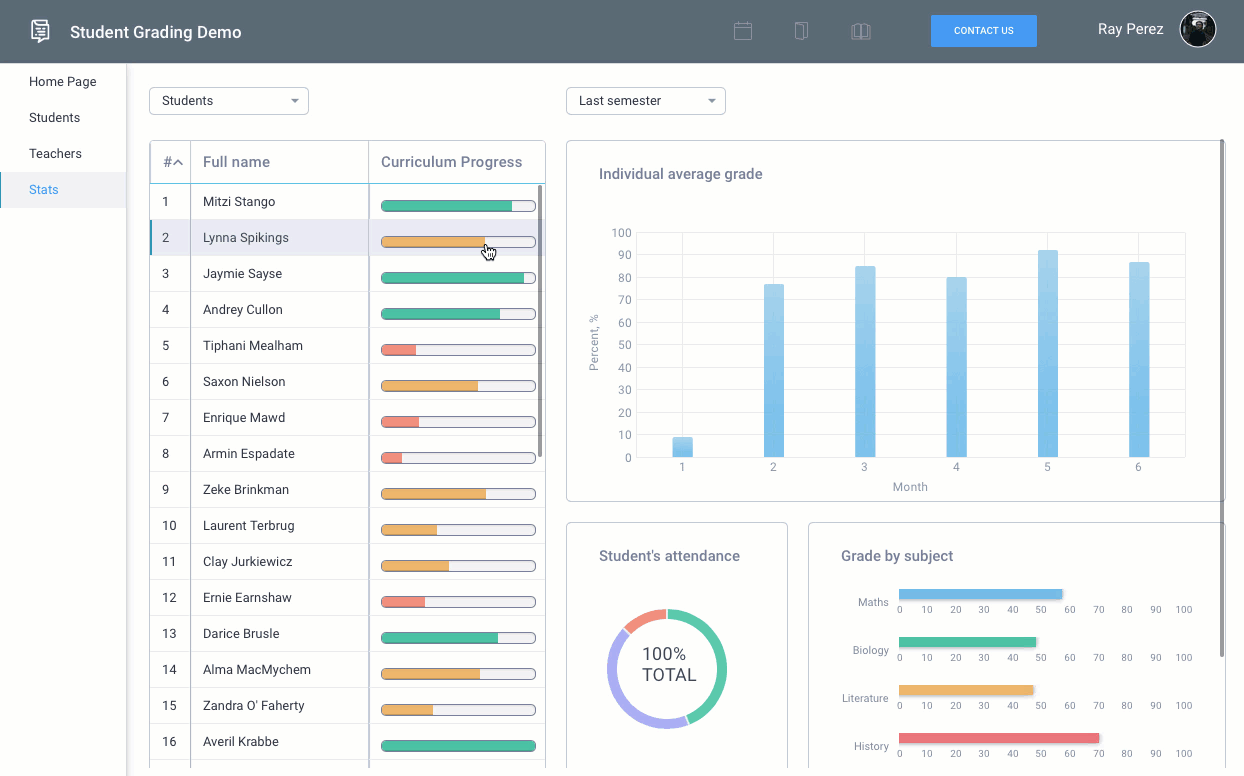The width and height of the screenshot is (1244, 776).
Task: Click the Student Grading Demo logo icon
Action: coord(40,31)
